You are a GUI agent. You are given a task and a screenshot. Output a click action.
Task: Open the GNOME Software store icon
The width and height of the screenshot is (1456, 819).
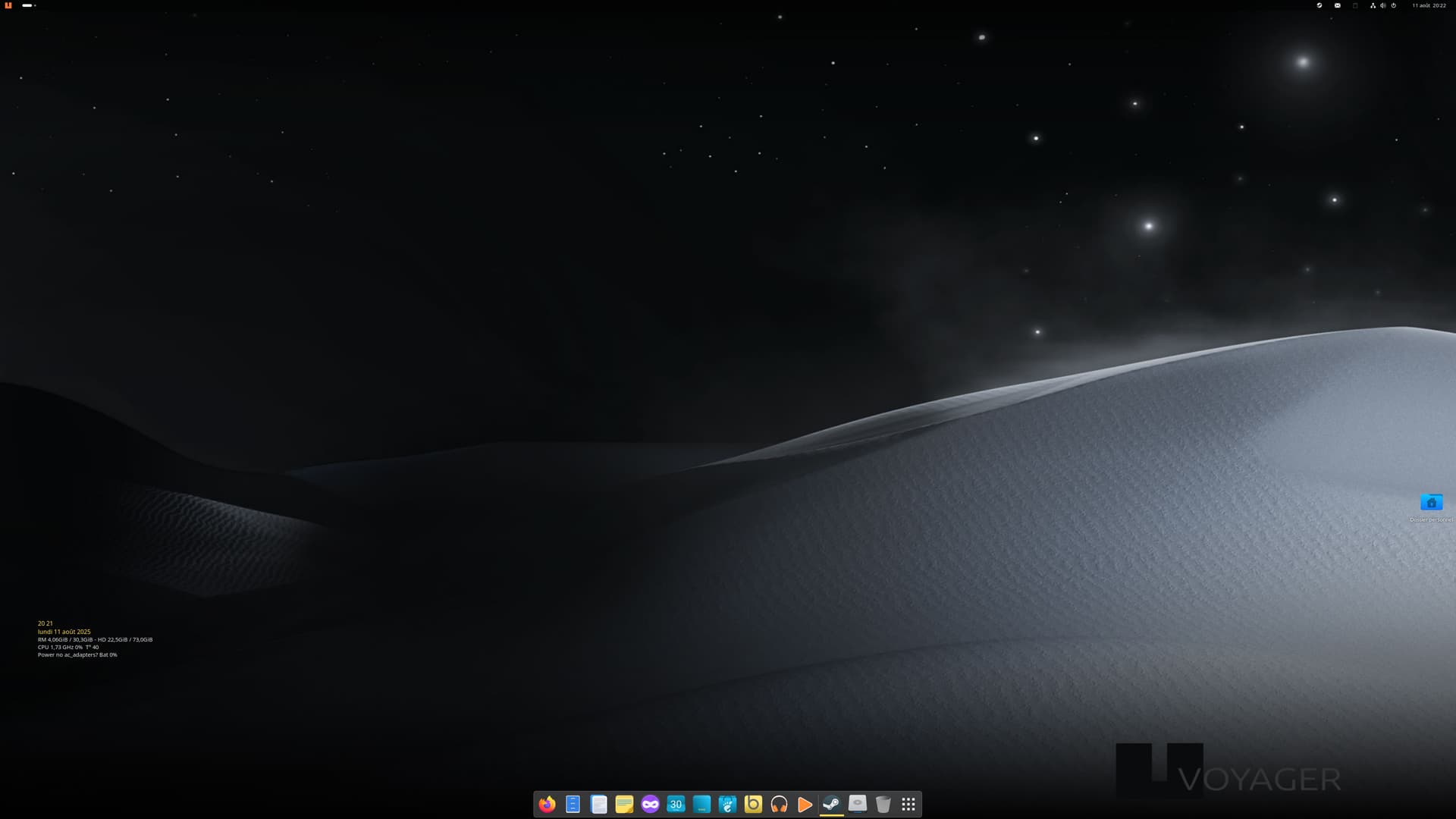(x=727, y=804)
